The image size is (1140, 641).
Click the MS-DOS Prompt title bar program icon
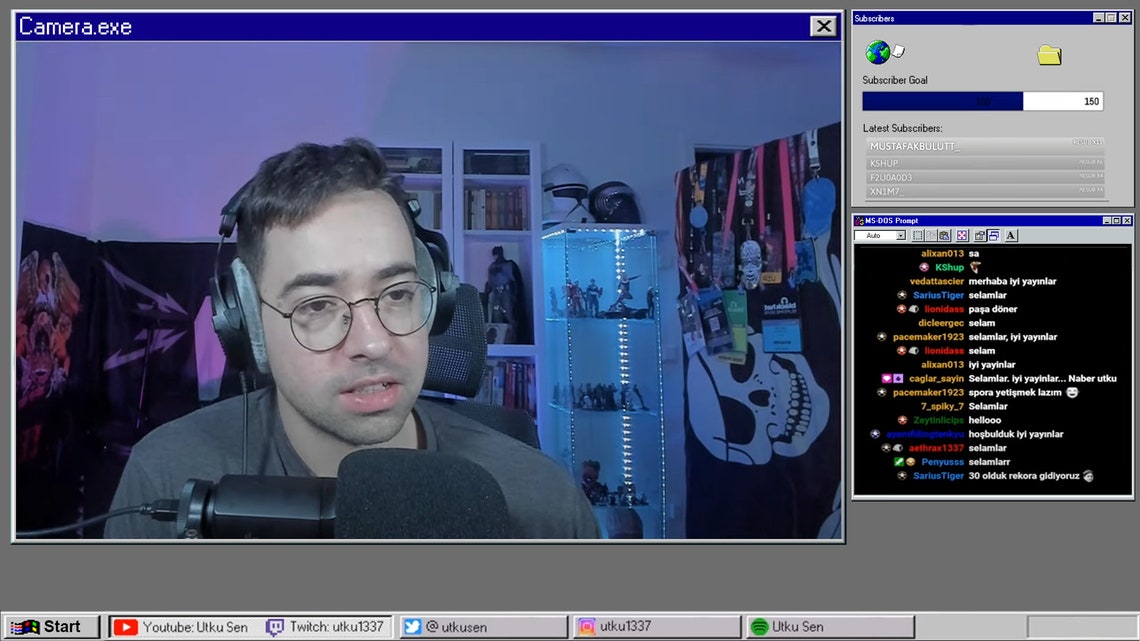pyautogui.click(x=860, y=220)
